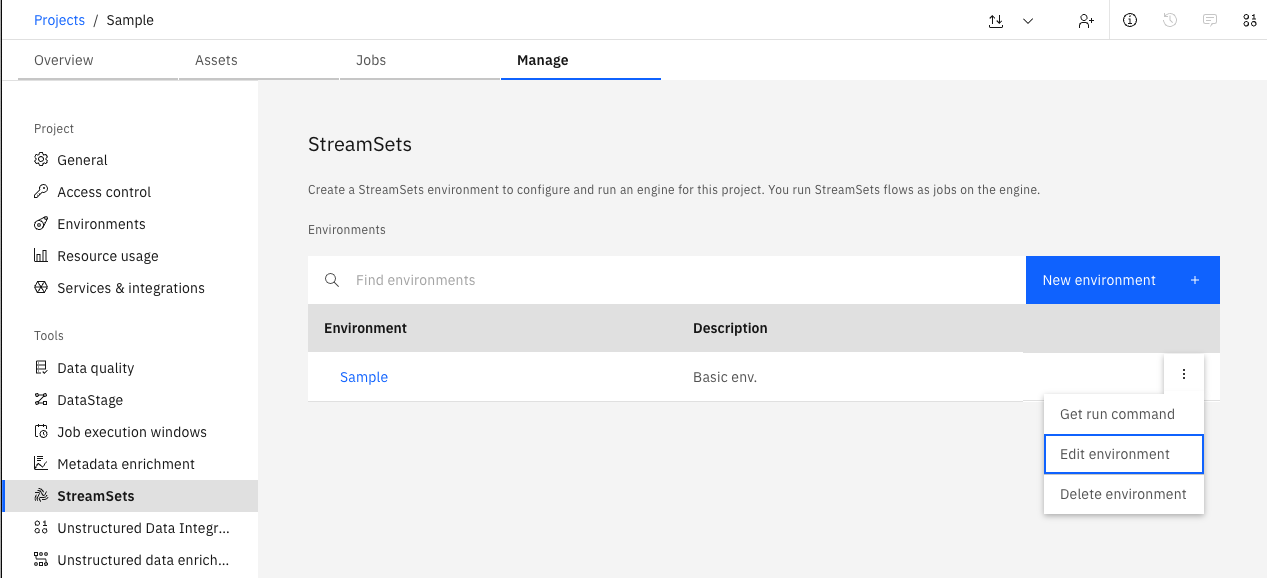This screenshot has height=578, width=1267.
Task: Click the New environment button
Action: 1123,280
